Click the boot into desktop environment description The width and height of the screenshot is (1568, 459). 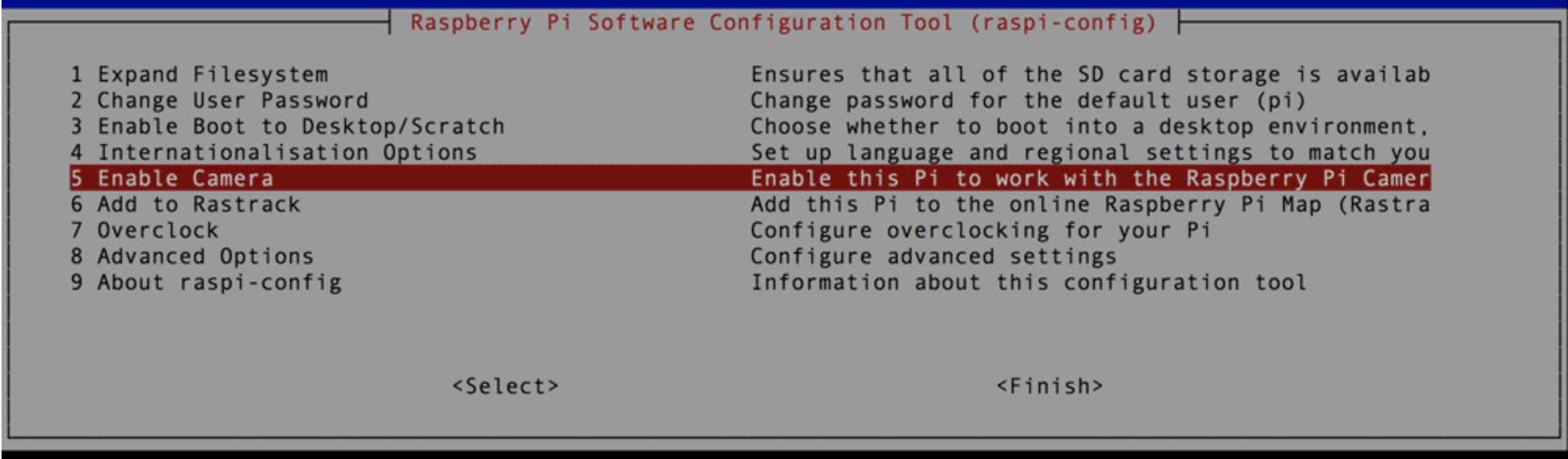pyautogui.click(x=1089, y=126)
